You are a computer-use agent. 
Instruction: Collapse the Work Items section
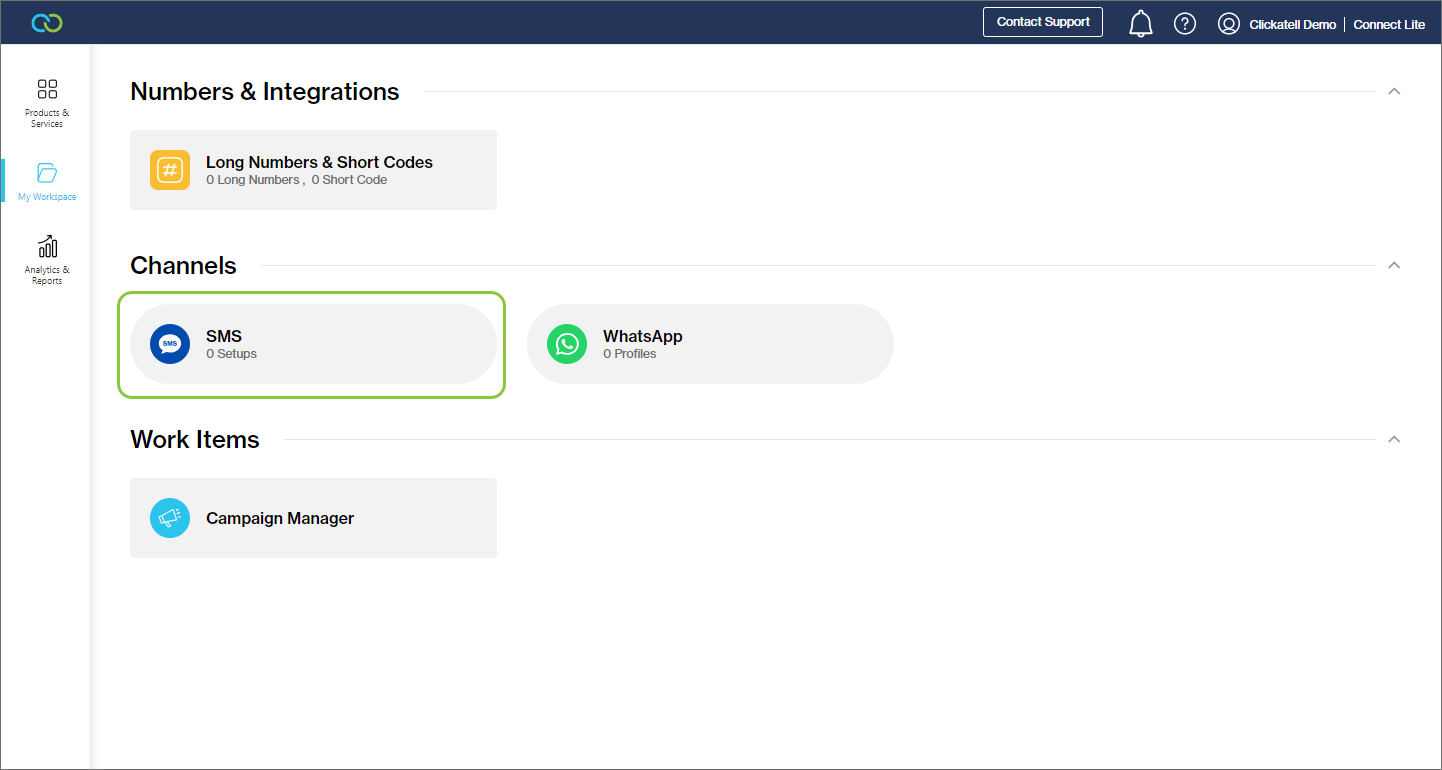pyautogui.click(x=1394, y=440)
